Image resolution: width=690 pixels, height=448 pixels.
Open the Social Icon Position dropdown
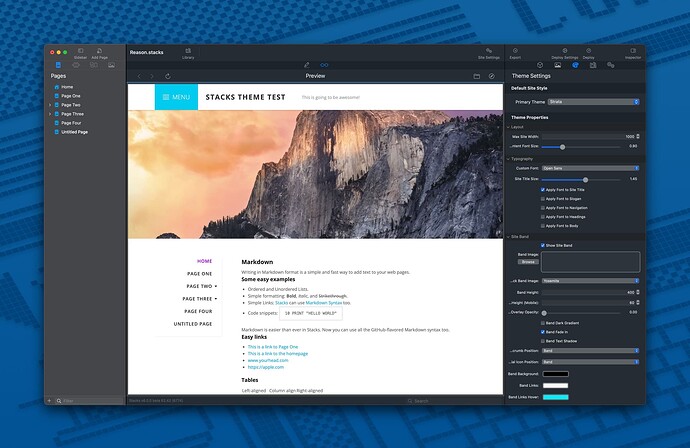tap(590, 362)
